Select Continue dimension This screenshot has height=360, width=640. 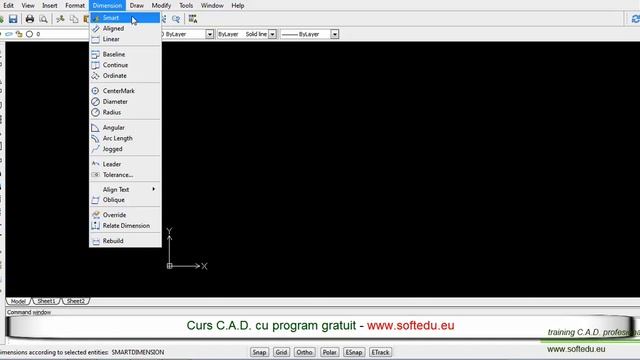point(125,65)
